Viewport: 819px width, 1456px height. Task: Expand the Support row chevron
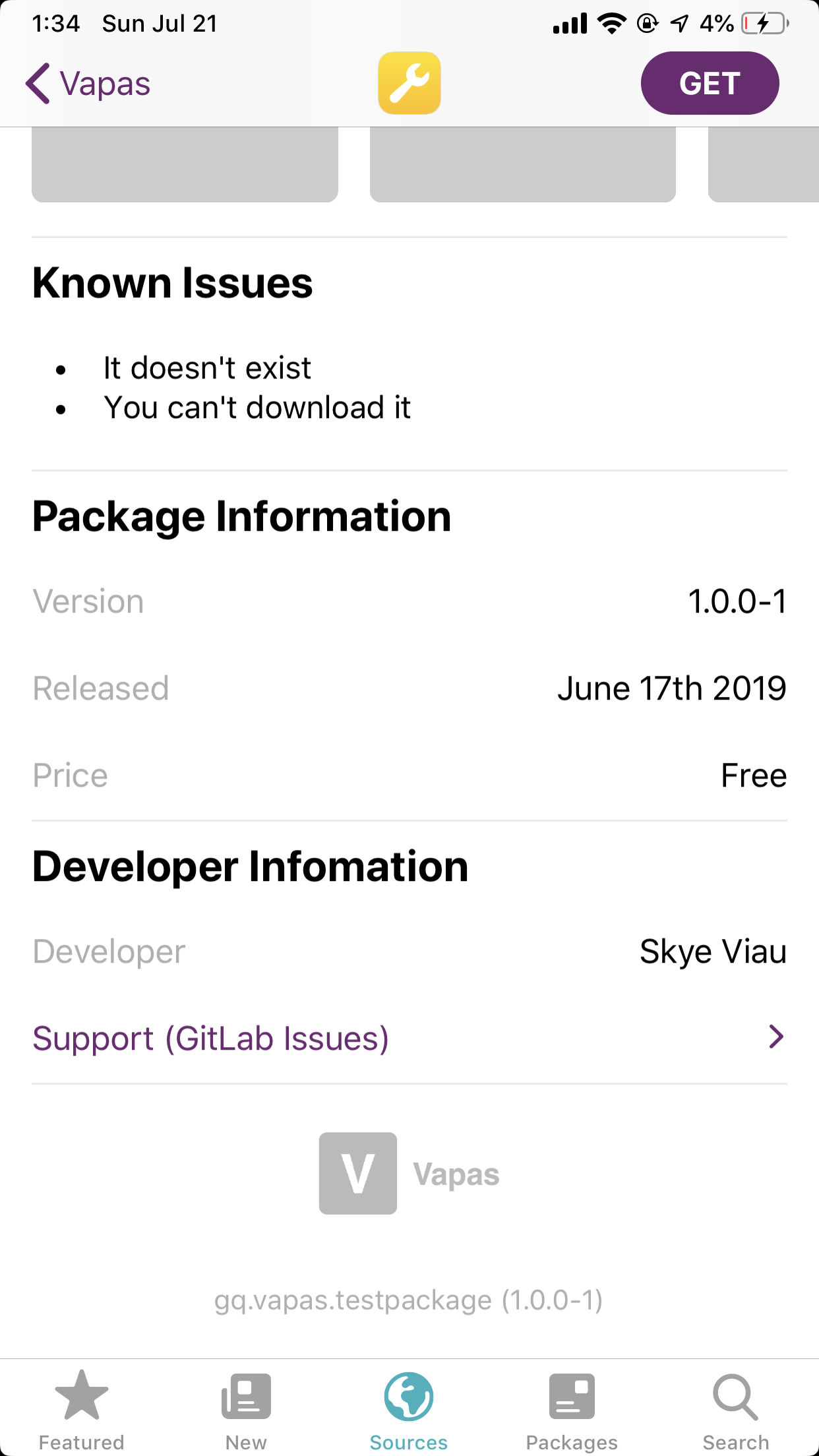coord(776,1037)
